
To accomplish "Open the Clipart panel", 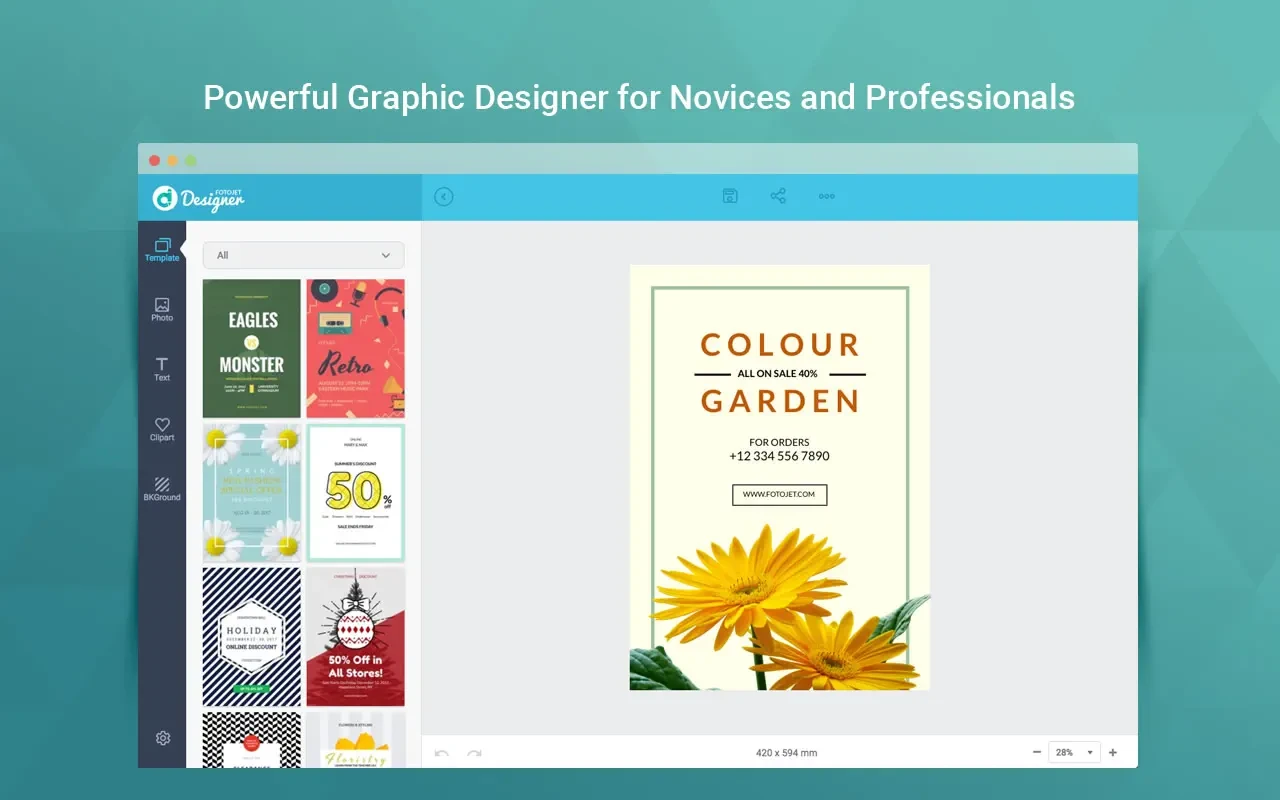I will tap(162, 428).
